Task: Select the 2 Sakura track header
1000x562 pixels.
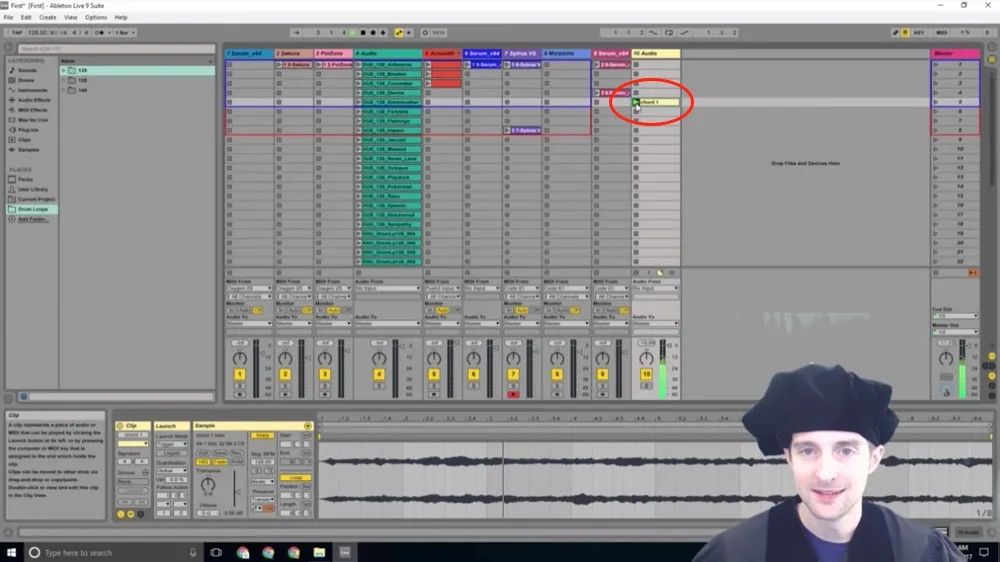Action: point(294,54)
